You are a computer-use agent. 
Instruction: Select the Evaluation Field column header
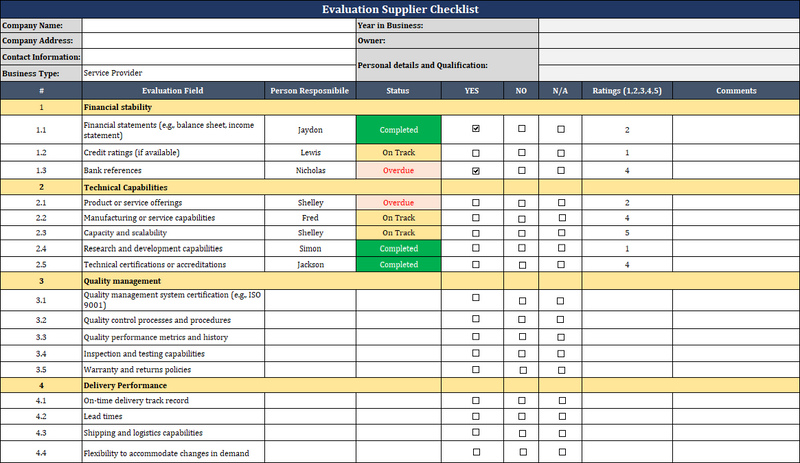(x=173, y=90)
